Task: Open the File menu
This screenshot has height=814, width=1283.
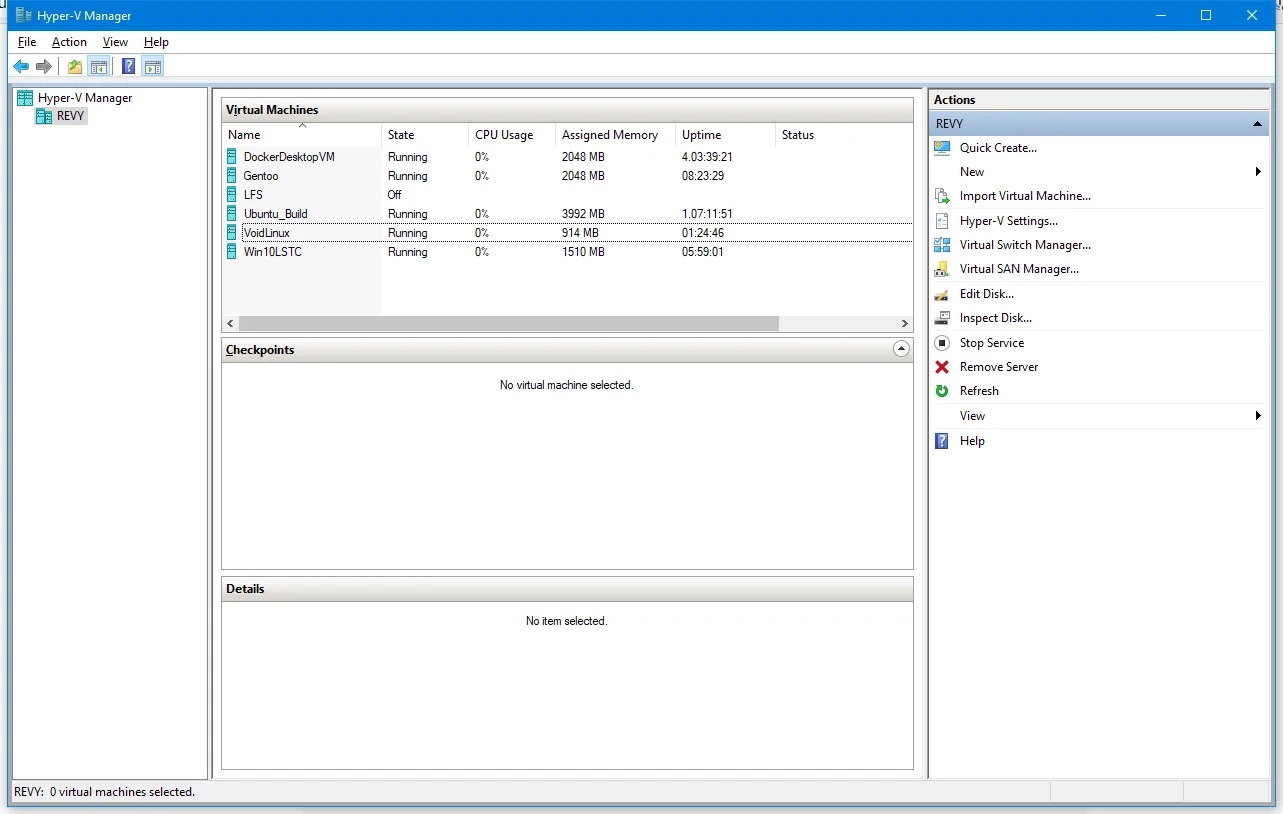Action: (x=27, y=42)
